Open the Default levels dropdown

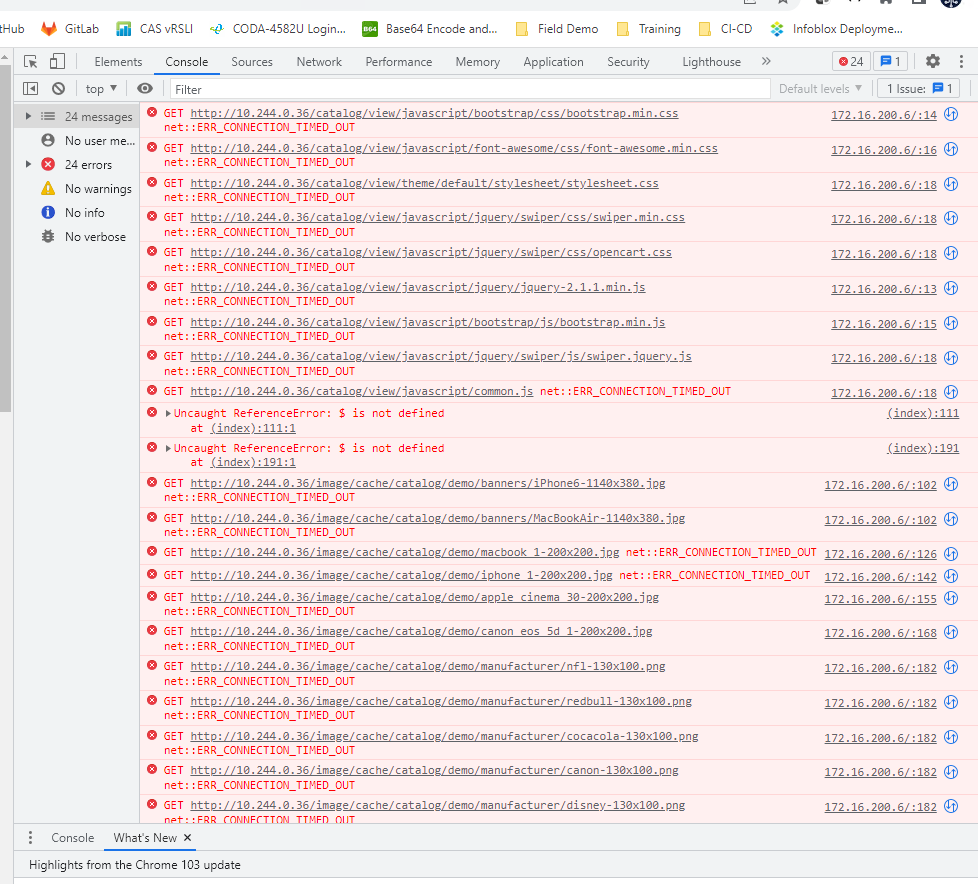tap(820, 89)
